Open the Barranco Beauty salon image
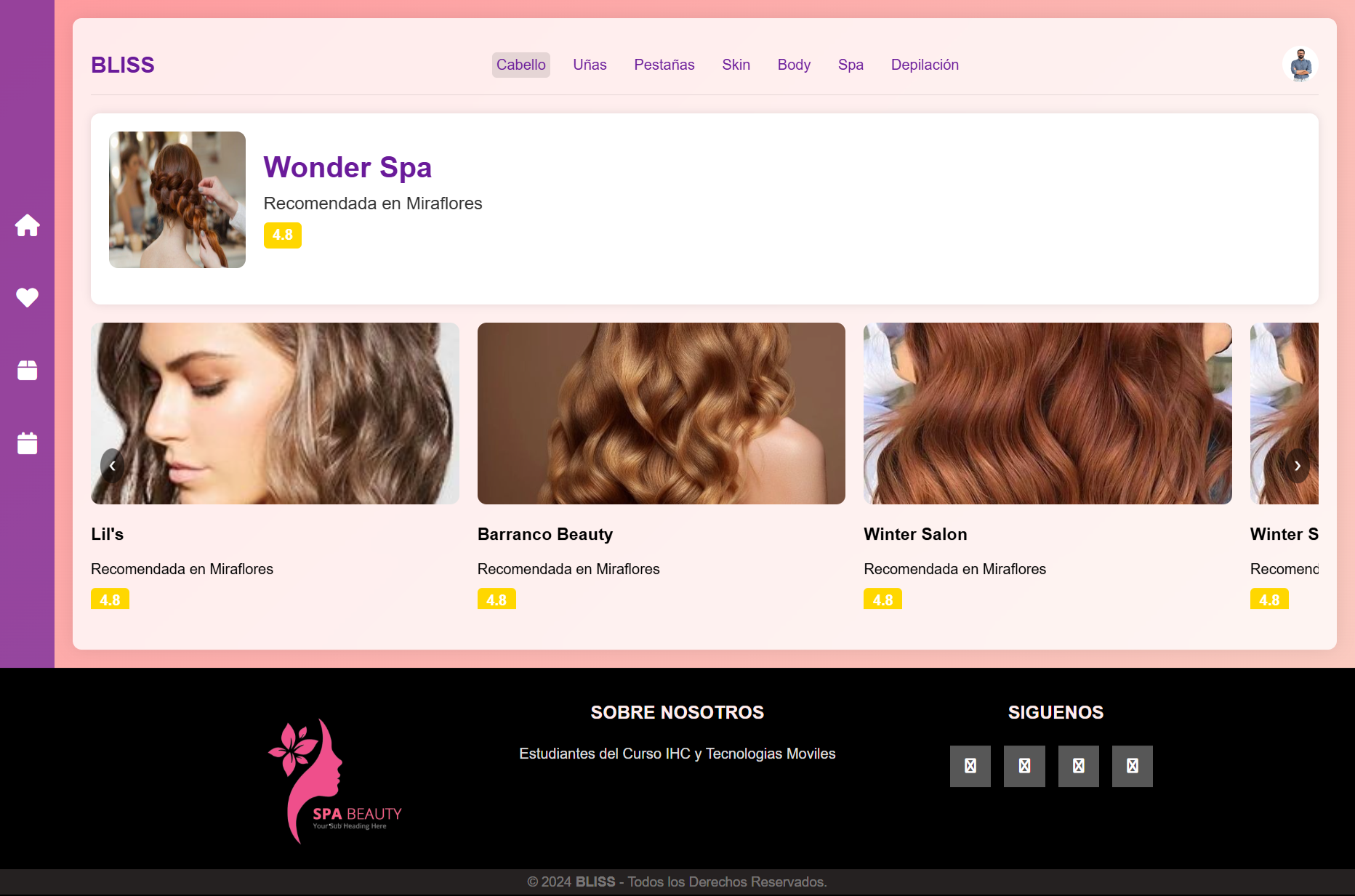 coord(661,413)
